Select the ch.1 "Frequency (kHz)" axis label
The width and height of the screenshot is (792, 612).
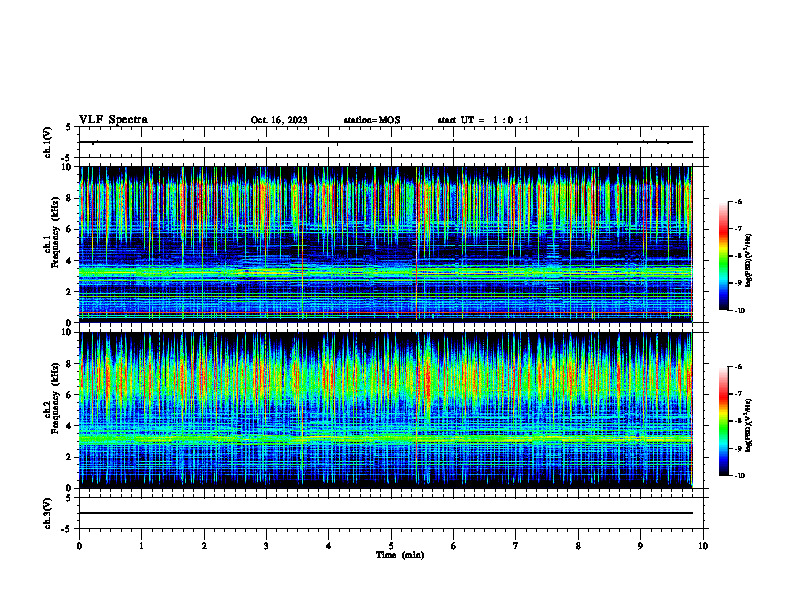(x=55, y=231)
